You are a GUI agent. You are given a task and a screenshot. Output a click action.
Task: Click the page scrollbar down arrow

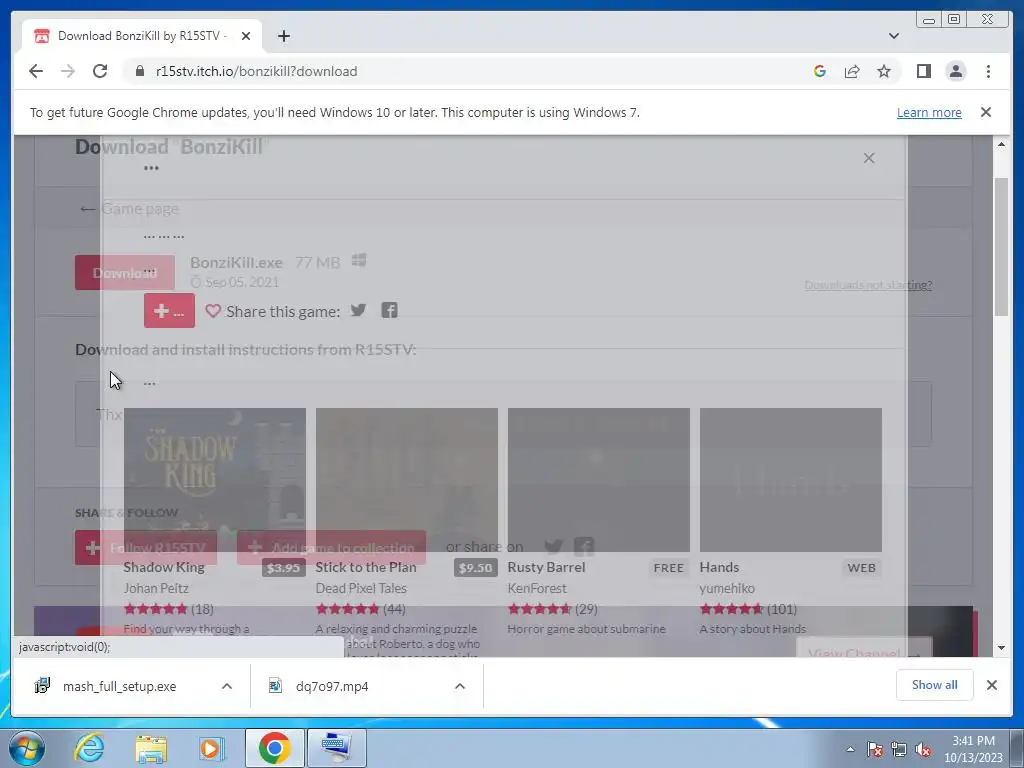pyautogui.click(x=1001, y=648)
